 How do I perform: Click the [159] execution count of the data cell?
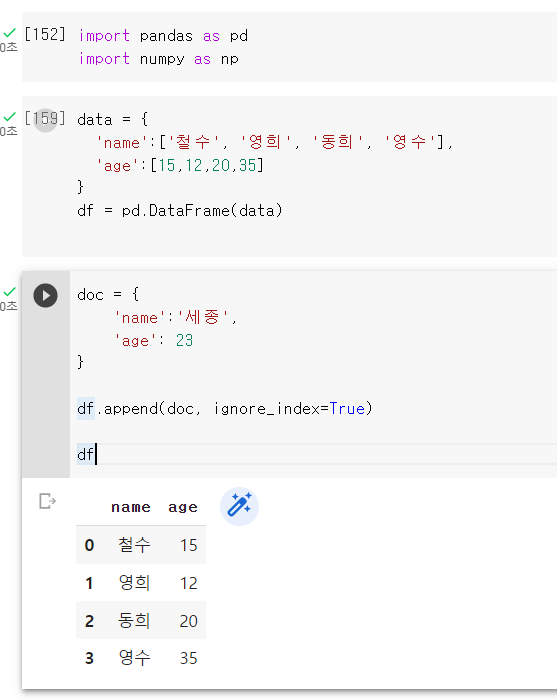[x=45, y=119]
